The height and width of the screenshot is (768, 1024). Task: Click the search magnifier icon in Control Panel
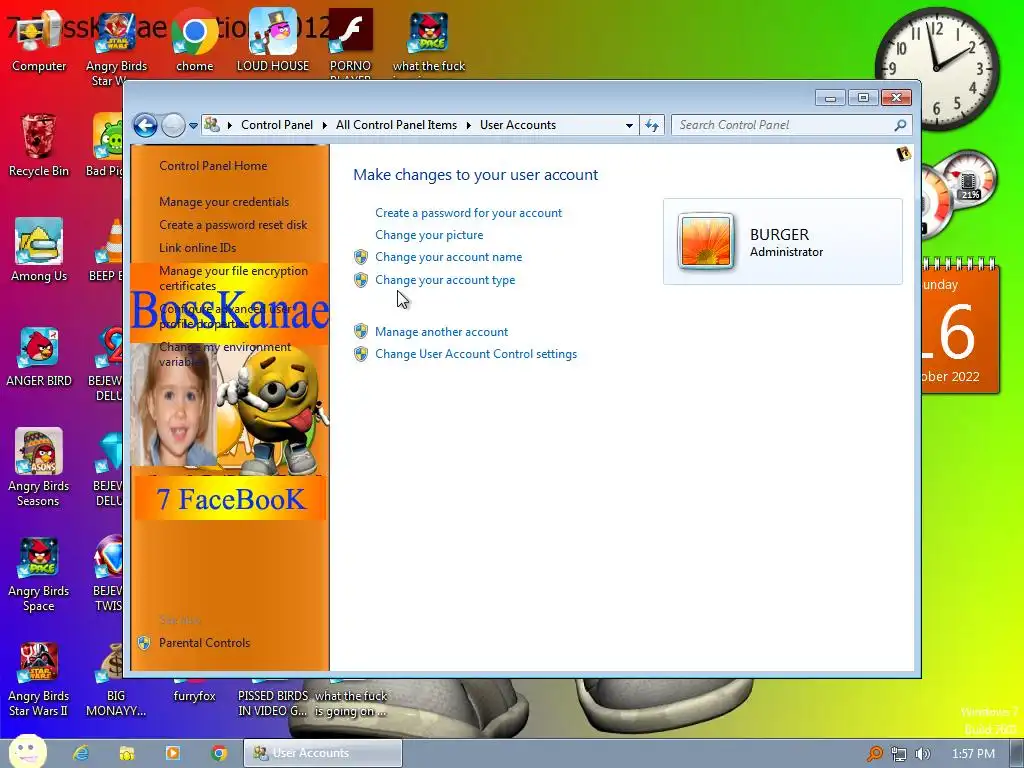(901, 125)
